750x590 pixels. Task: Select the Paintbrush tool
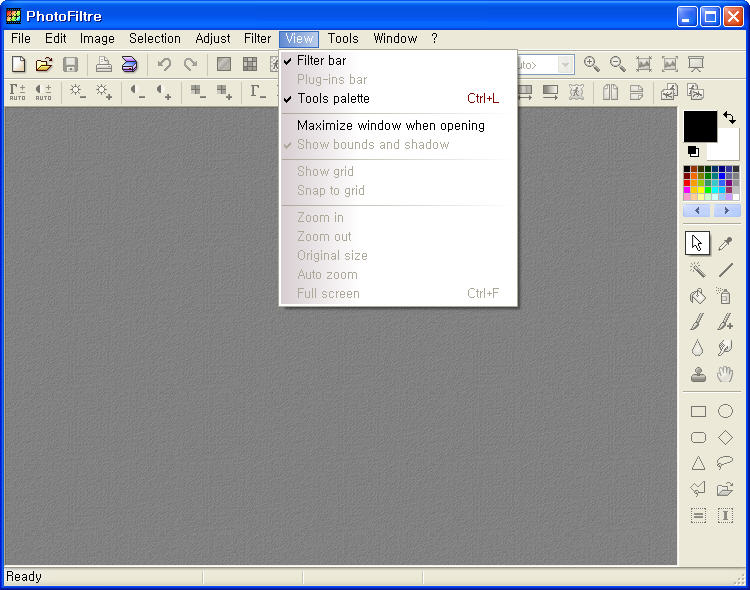(x=698, y=322)
